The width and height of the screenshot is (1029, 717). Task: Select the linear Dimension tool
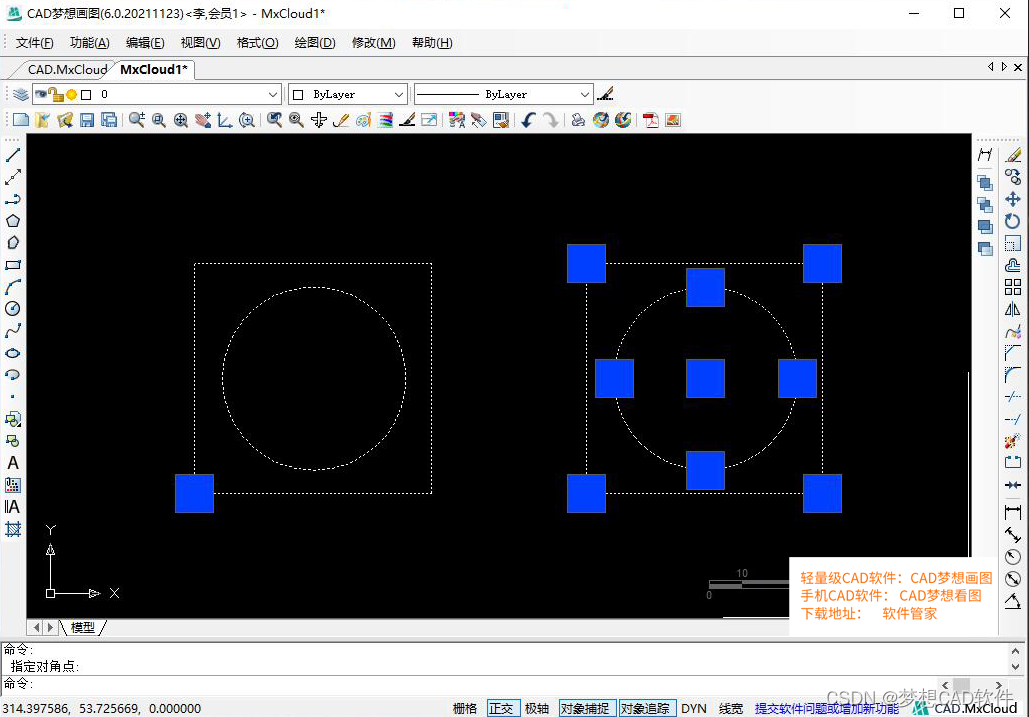point(1013,512)
